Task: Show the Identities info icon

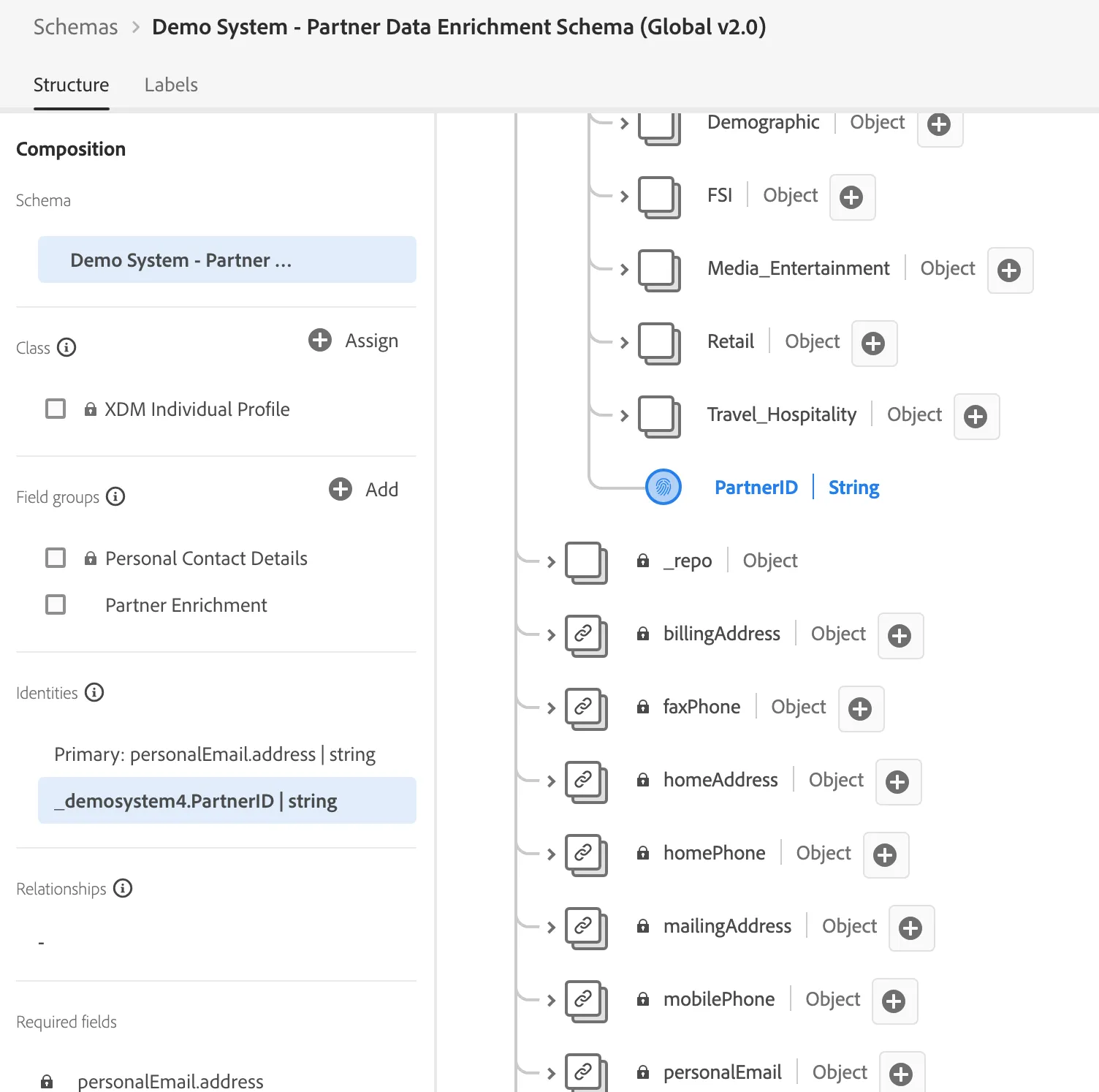Action: point(94,692)
